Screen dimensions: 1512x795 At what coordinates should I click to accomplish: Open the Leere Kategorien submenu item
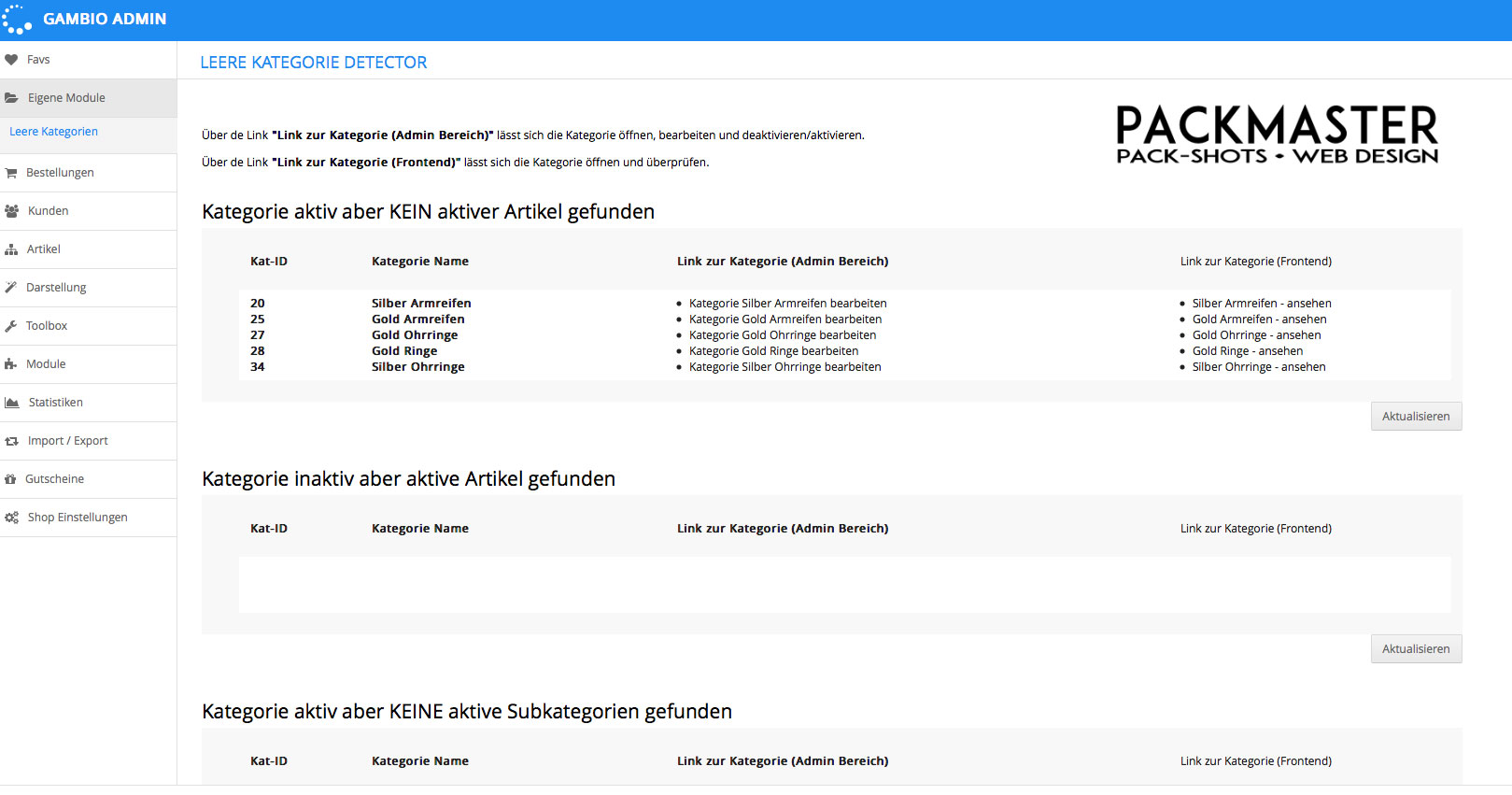(x=53, y=132)
